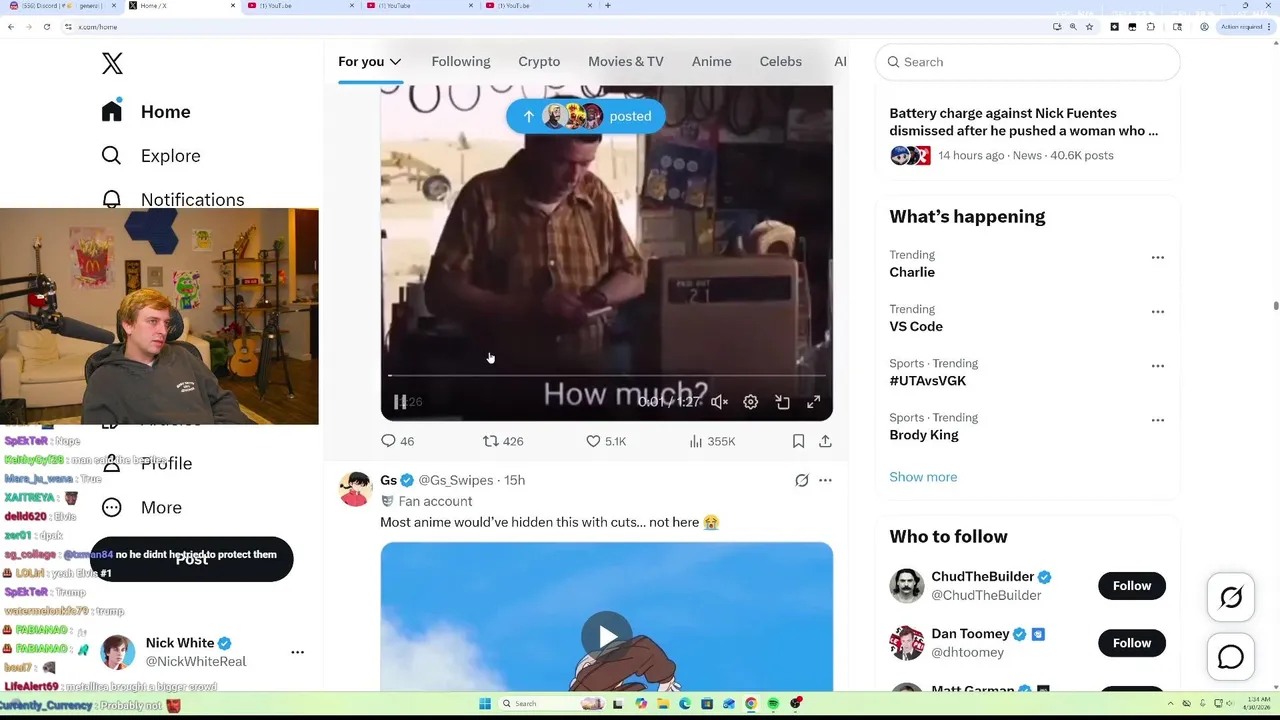Repost the video tweet with 426 reposts
The width and height of the screenshot is (1280, 720).
(x=503, y=441)
